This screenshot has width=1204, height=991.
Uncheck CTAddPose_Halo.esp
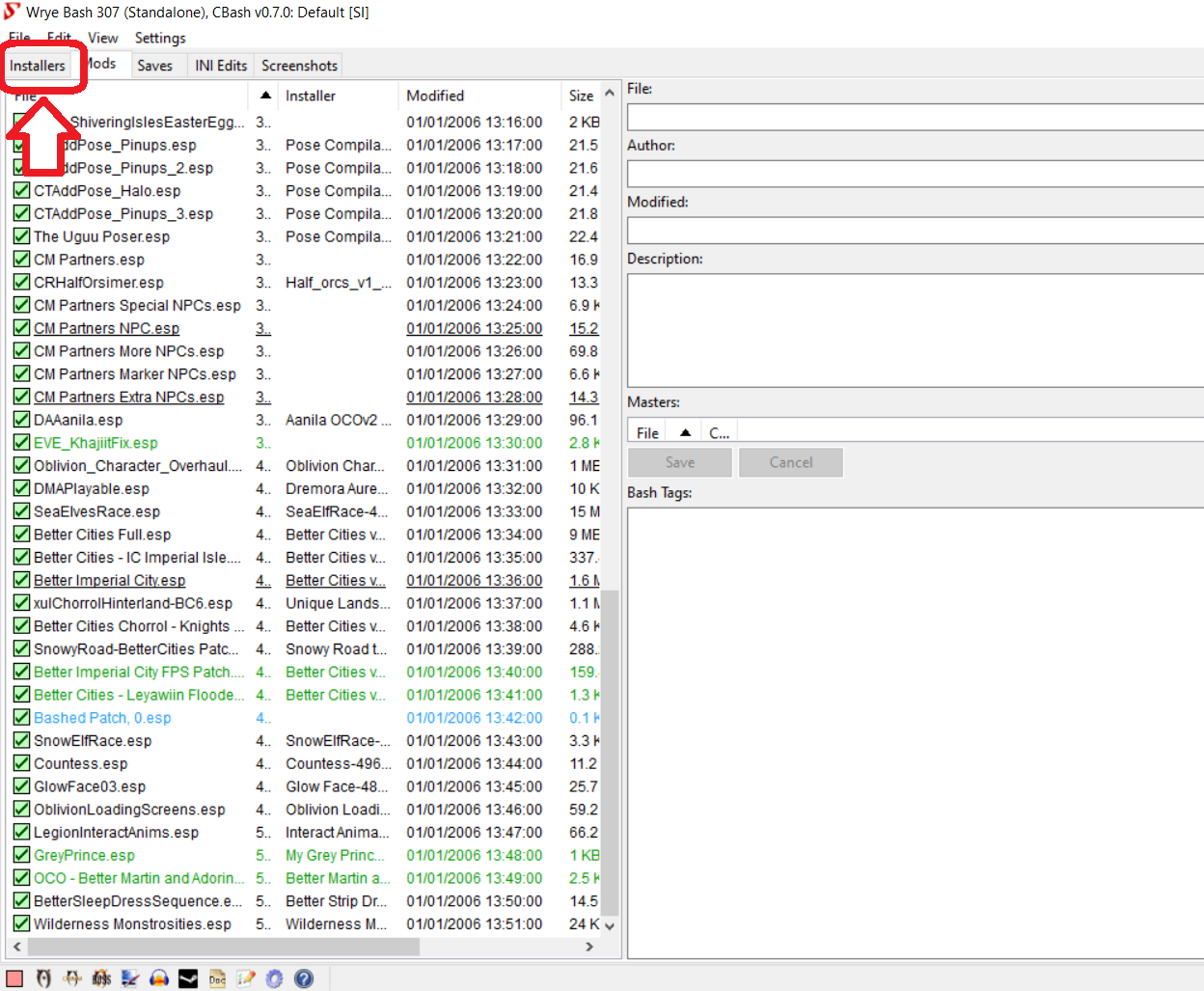click(x=21, y=191)
